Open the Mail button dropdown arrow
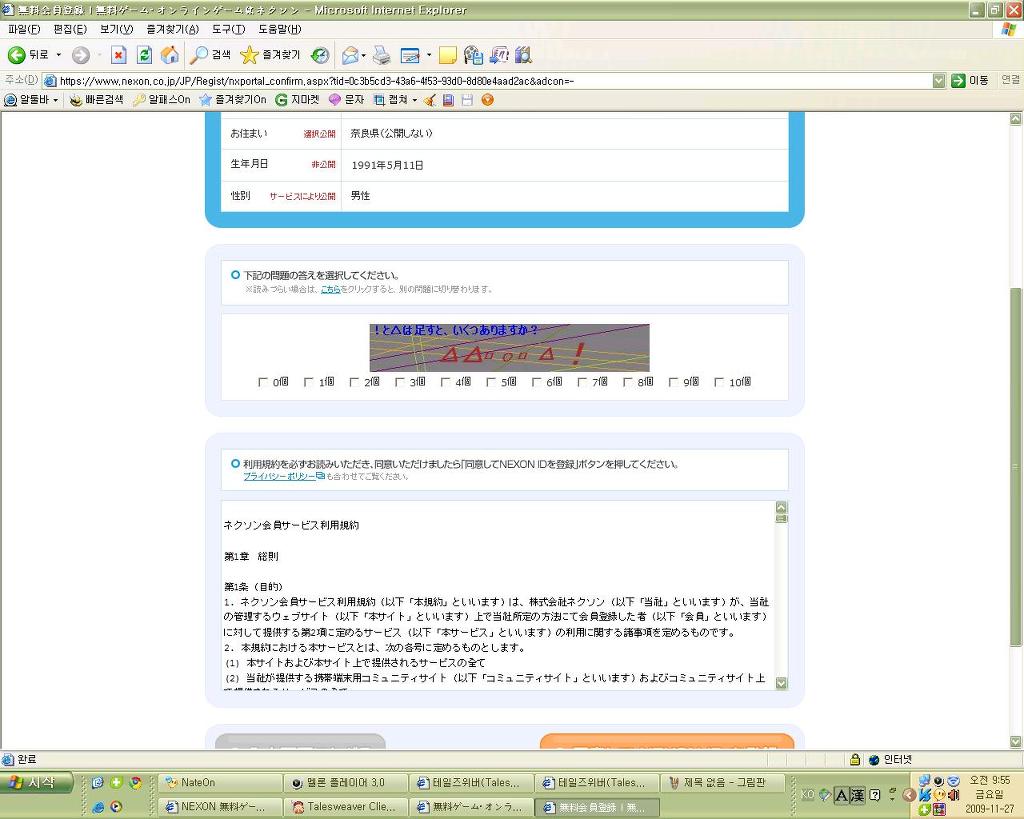The width and height of the screenshot is (1024, 819). (364, 56)
